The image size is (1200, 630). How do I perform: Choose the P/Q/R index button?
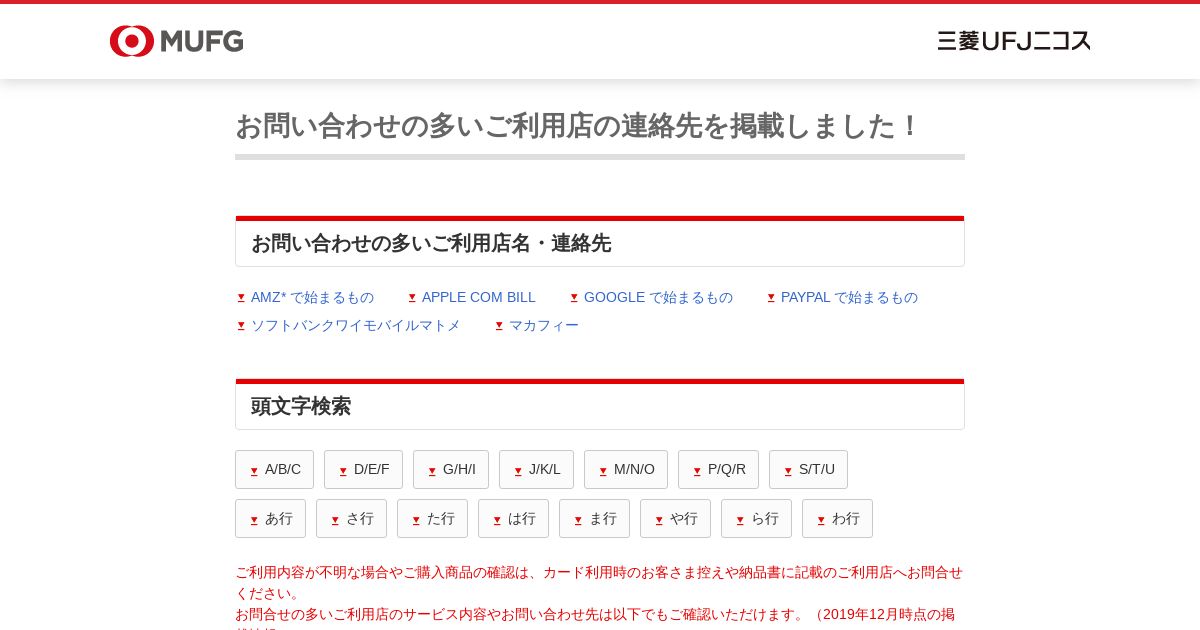click(x=718, y=469)
